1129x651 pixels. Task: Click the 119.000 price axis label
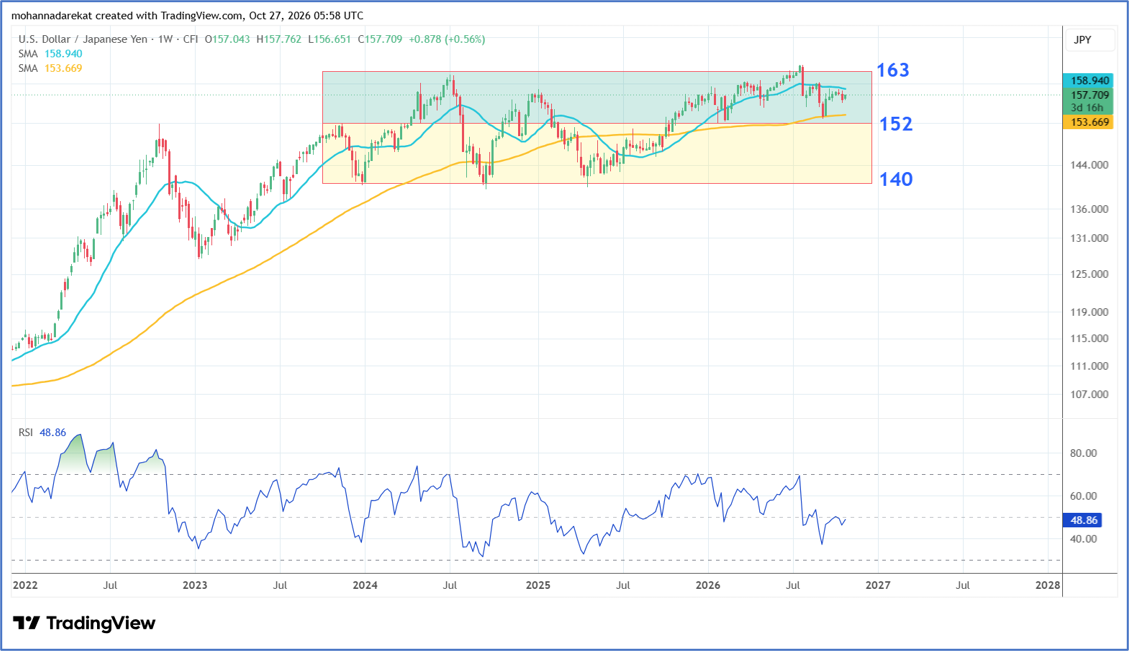coord(1089,312)
